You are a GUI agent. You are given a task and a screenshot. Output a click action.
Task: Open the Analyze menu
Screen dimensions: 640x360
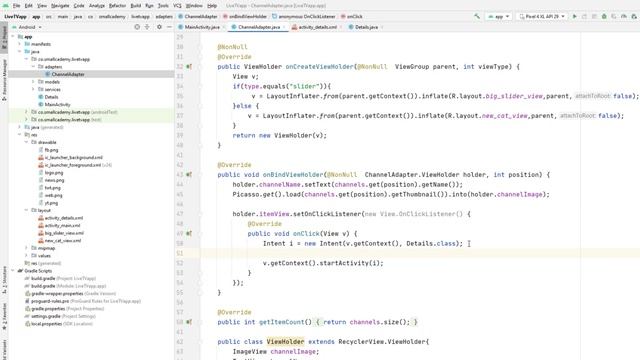point(97,6)
